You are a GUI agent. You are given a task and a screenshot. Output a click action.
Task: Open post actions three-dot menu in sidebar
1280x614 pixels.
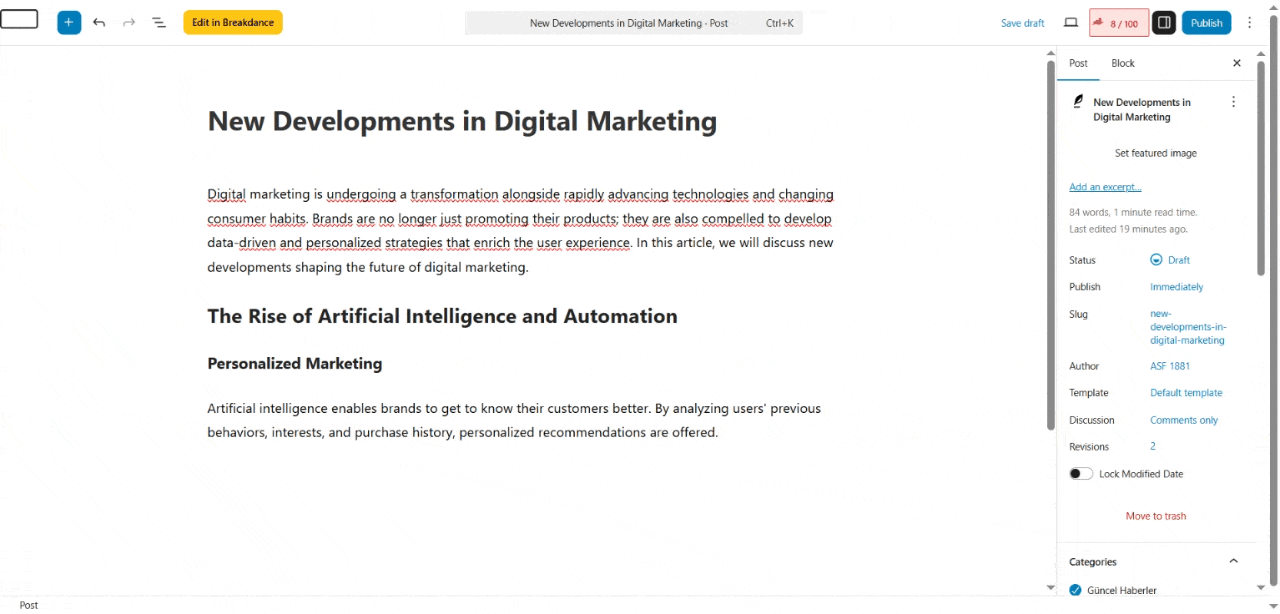[1233, 102]
